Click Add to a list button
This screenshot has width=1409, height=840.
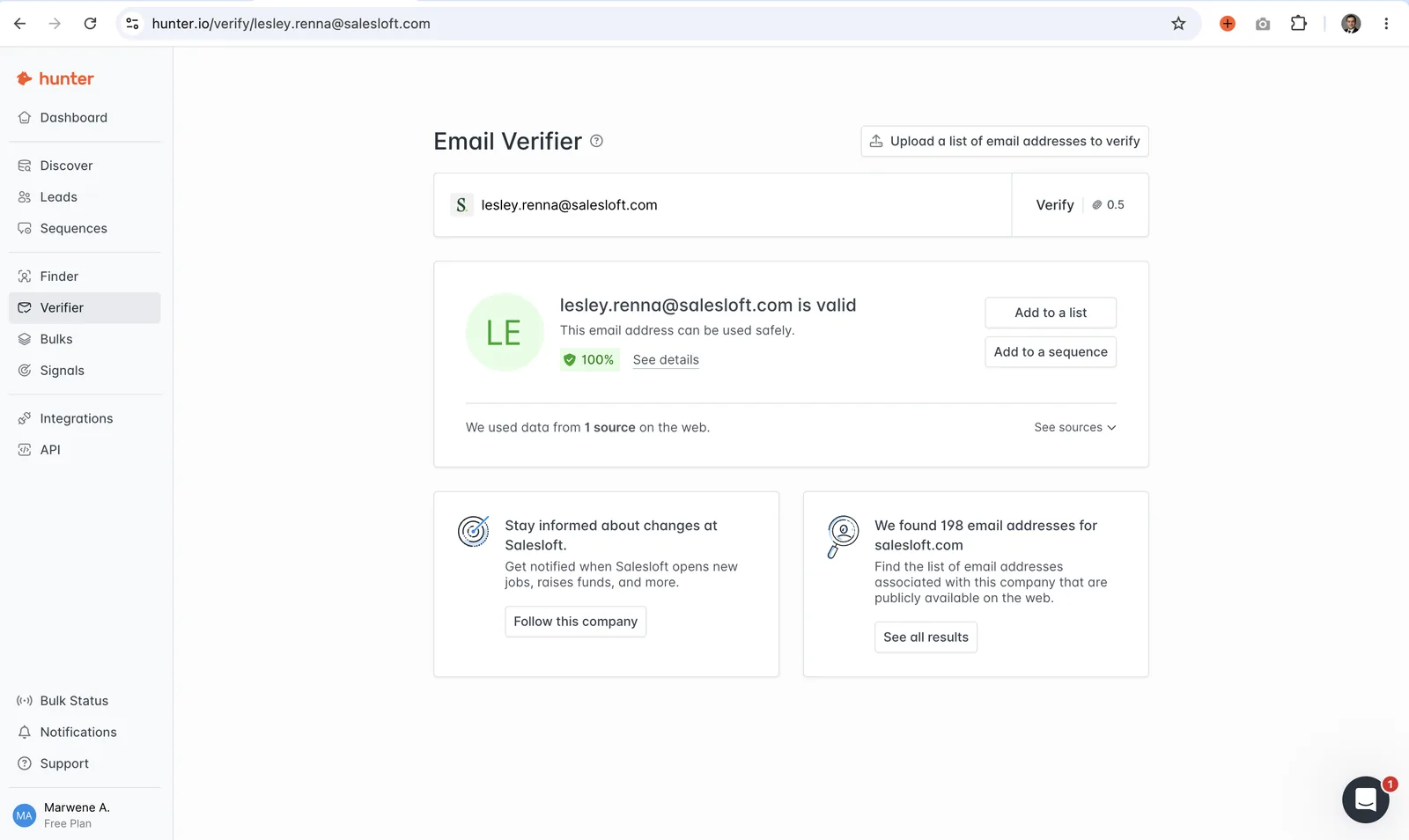tap(1051, 313)
